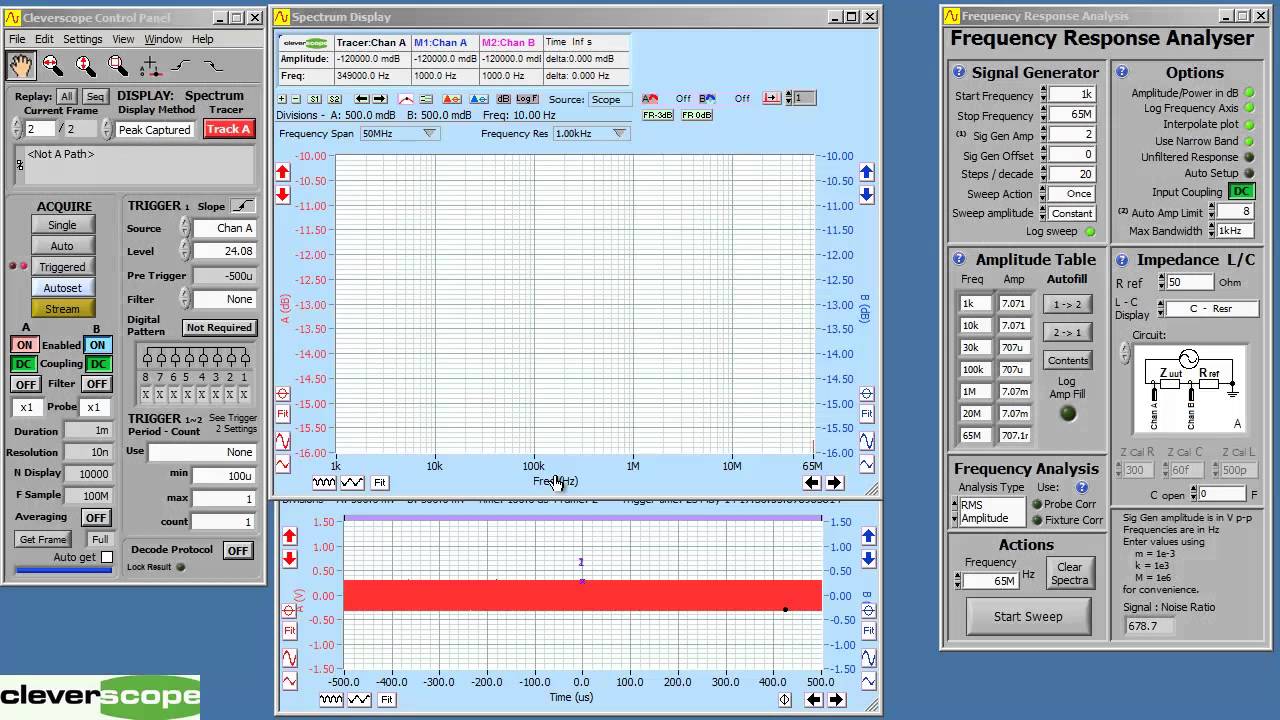Viewport: 1280px width, 720px height.
Task: Open the View menu
Action: pos(123,39)
